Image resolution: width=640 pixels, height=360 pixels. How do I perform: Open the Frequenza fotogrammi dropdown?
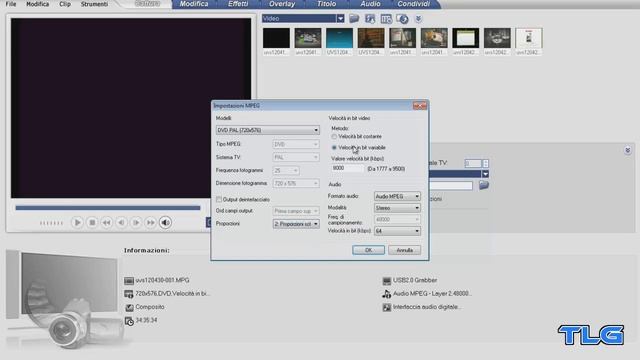tap(286, 170)
